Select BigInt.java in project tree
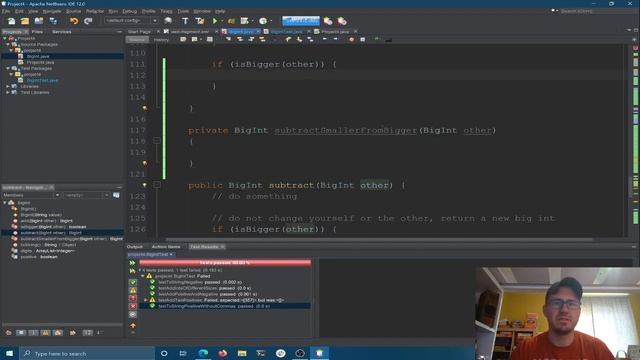 coord(38,56)
